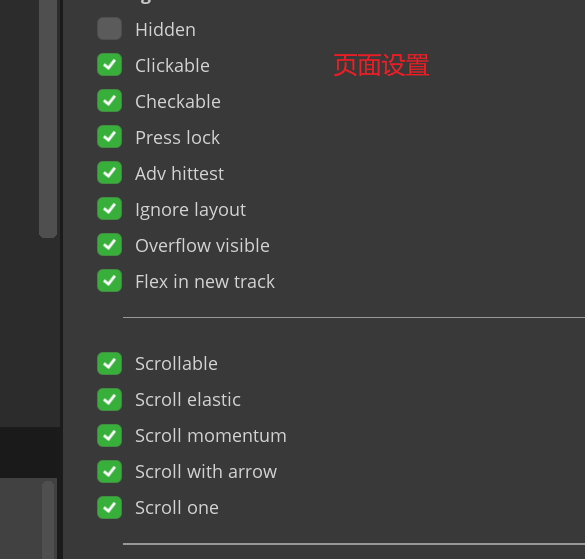Viewport: 585px width, 559px height.
Task: Turn off Ignore layout
Action: [109, 209]
